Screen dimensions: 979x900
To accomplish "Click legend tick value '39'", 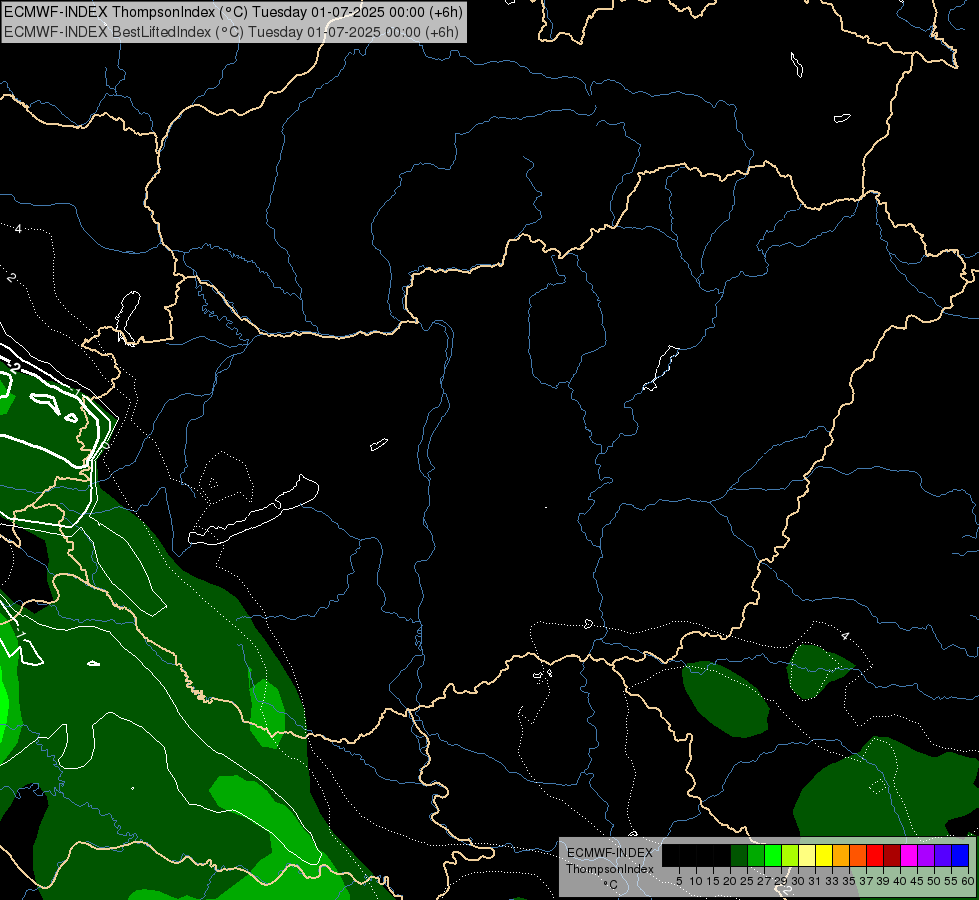I will 883,881.
